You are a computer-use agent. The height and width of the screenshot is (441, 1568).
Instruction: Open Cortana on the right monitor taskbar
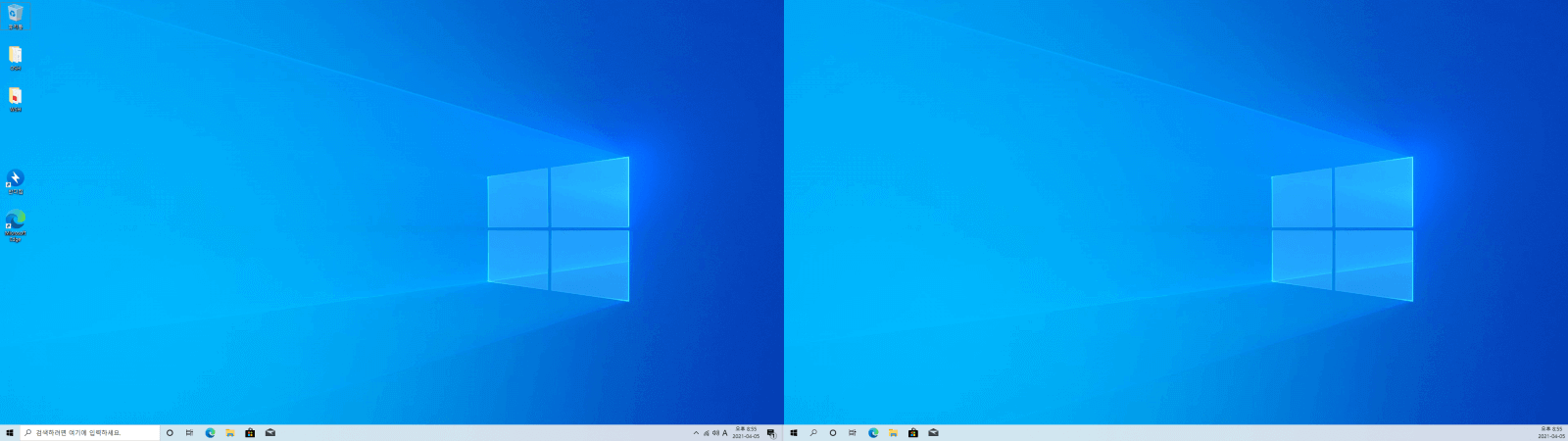[x=833, y=432]
